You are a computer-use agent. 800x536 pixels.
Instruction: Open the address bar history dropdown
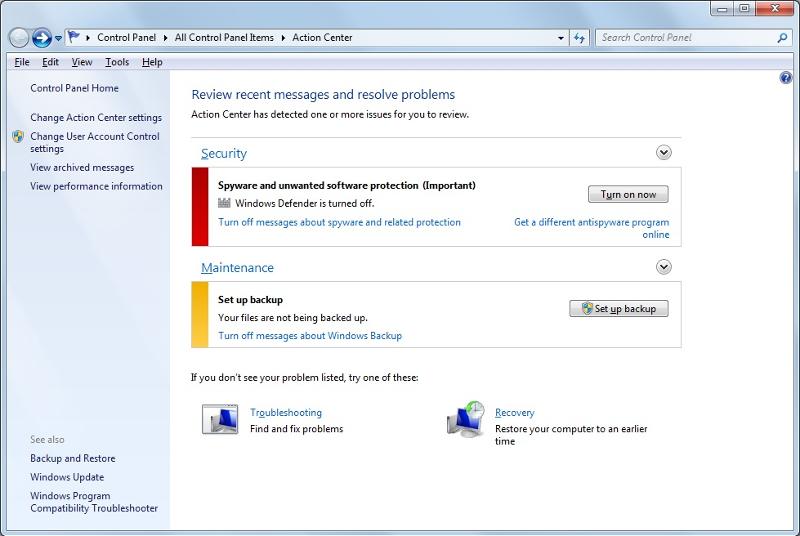(561, 38)
